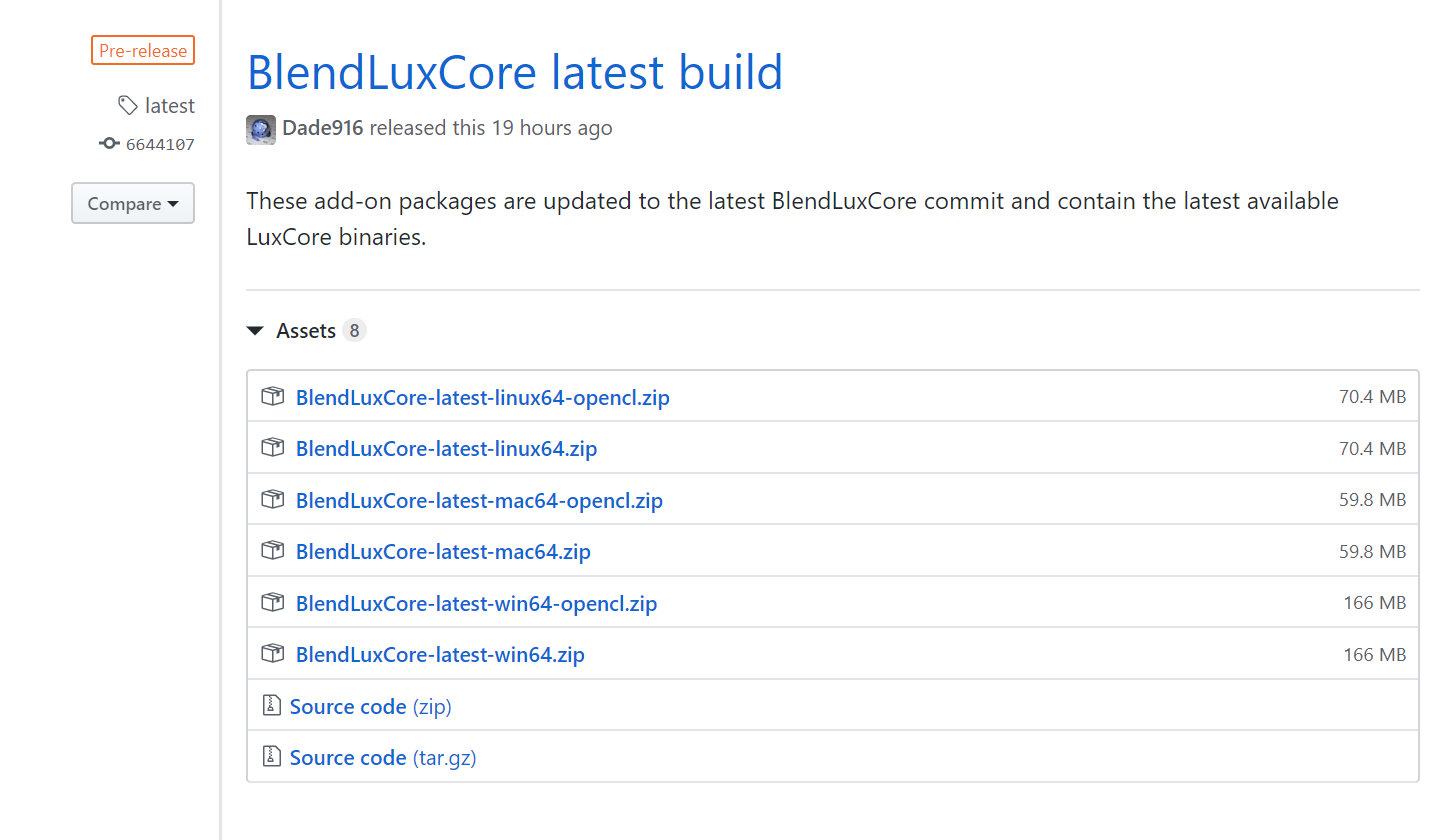Collapse the Assets section
The width and height of the screenshot is (1446, 840).
tap(256, 331)
